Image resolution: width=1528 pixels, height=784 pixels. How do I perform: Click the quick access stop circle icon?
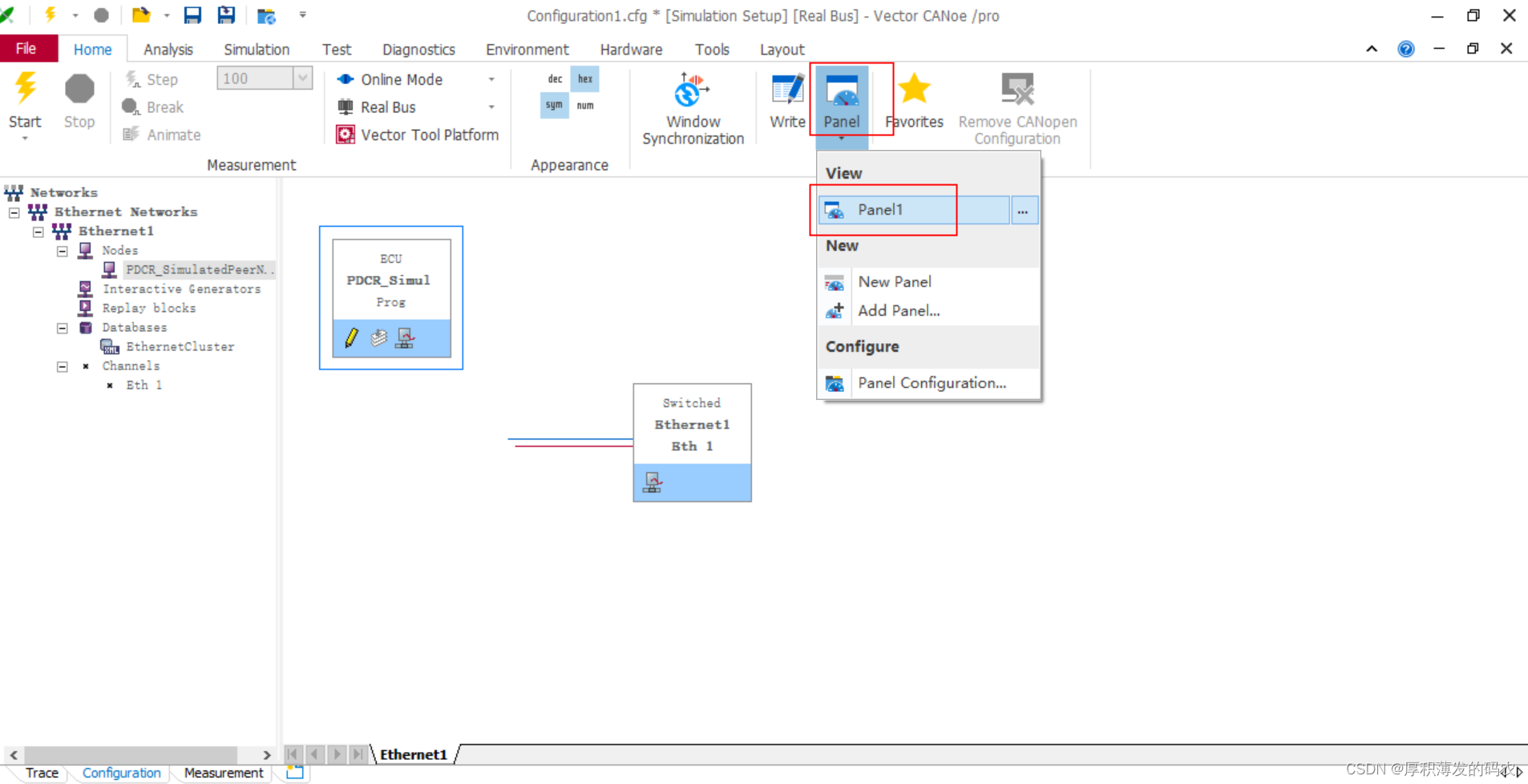tap(101, 15)
